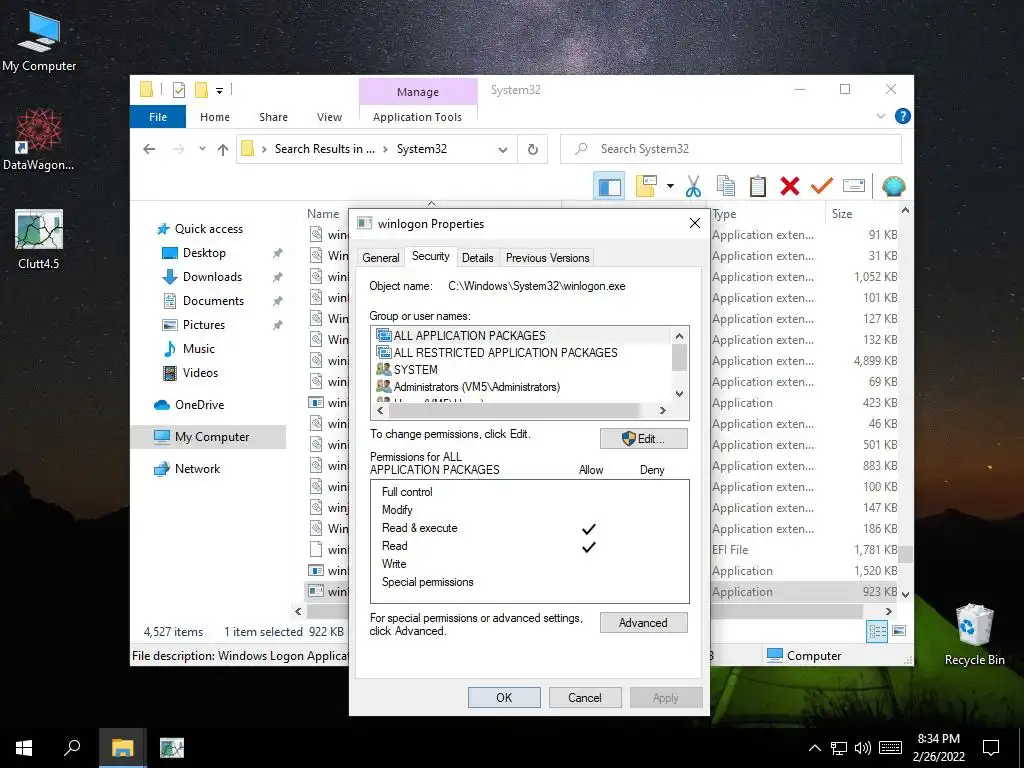Click chevron before Search Results breadcrumb
The height and width of the screenshot is (768, 1024).
[264, 150]
